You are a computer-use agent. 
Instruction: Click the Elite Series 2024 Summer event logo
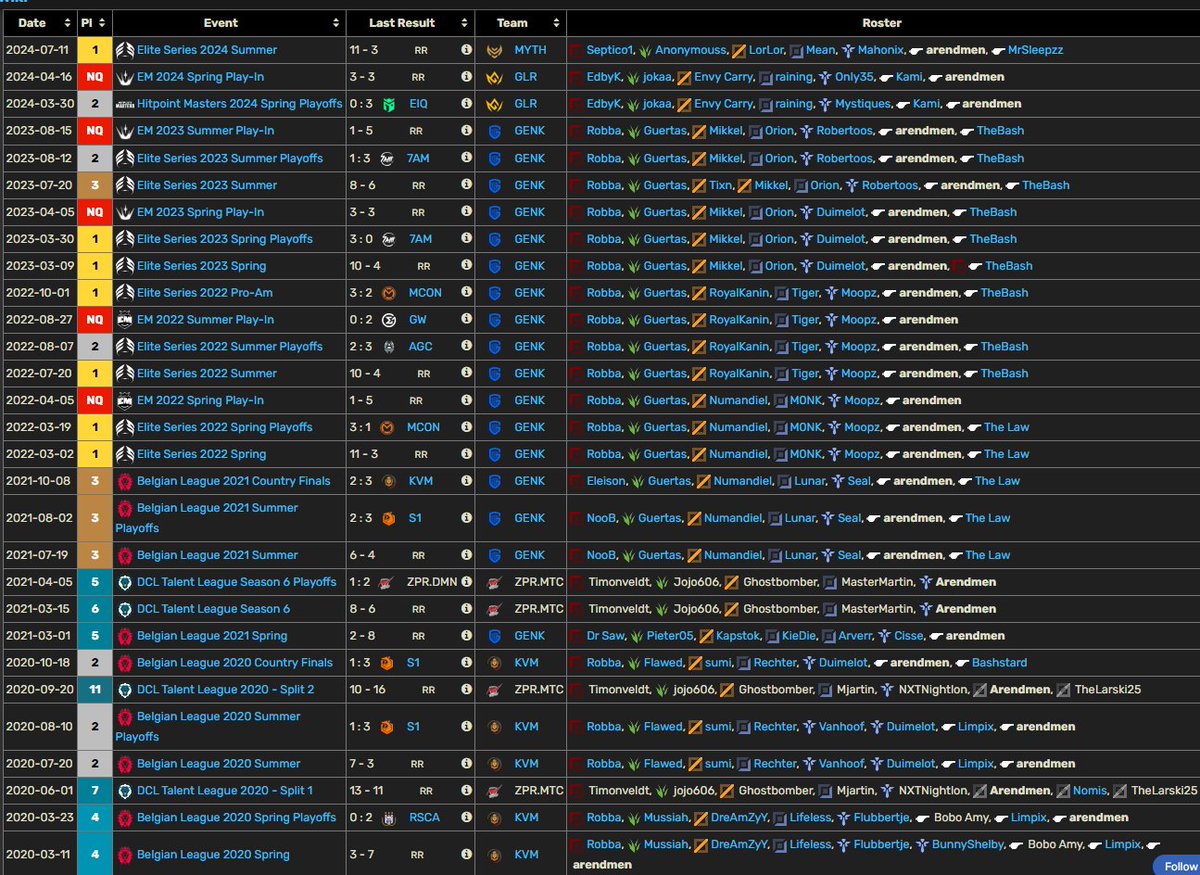[125, 50]
